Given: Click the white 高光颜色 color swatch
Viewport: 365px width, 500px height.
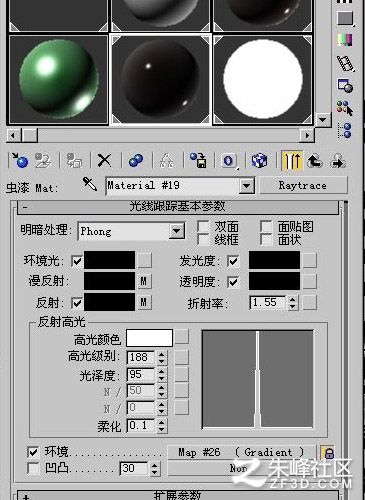Looking at the screenshot, I should (149, 338).
